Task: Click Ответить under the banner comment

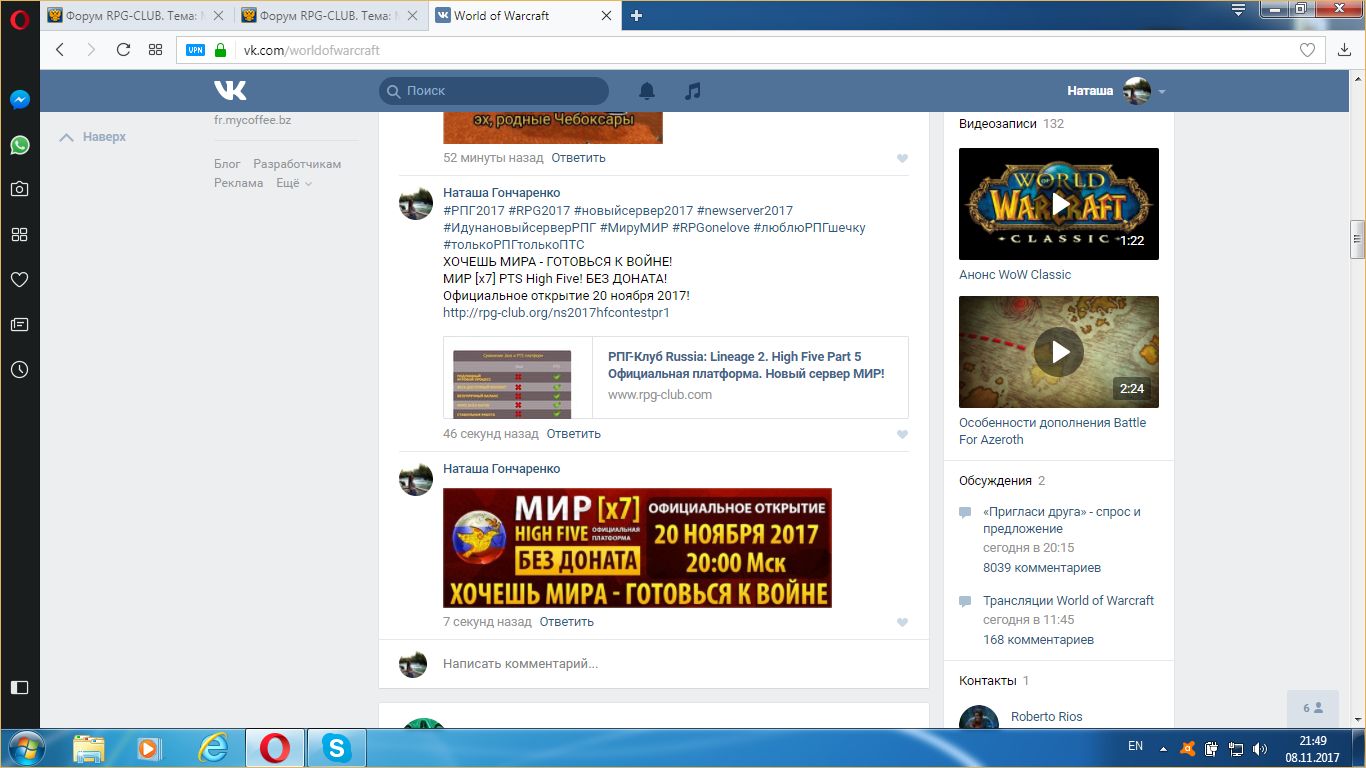Action: point(566,622)
